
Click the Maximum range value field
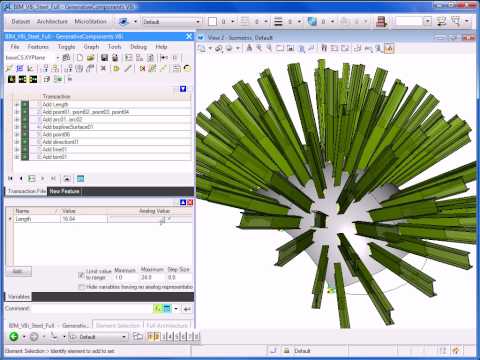point(152,277)
